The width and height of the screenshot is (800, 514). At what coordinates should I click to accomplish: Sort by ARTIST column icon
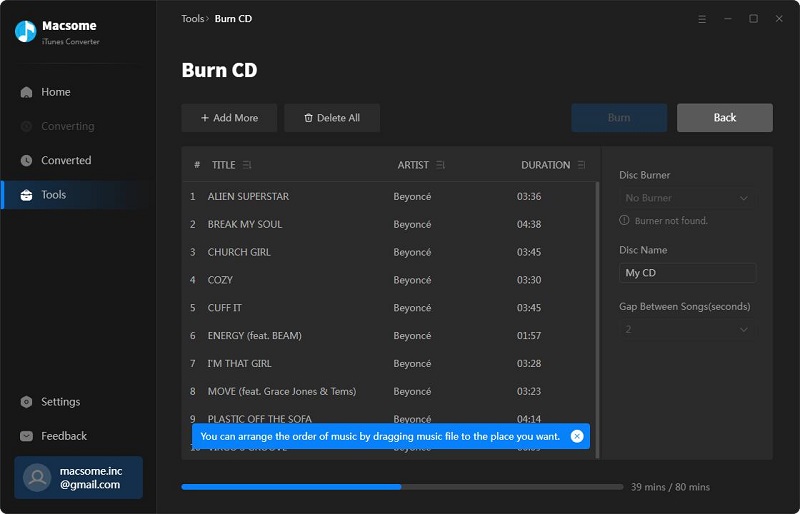(440, 165)
